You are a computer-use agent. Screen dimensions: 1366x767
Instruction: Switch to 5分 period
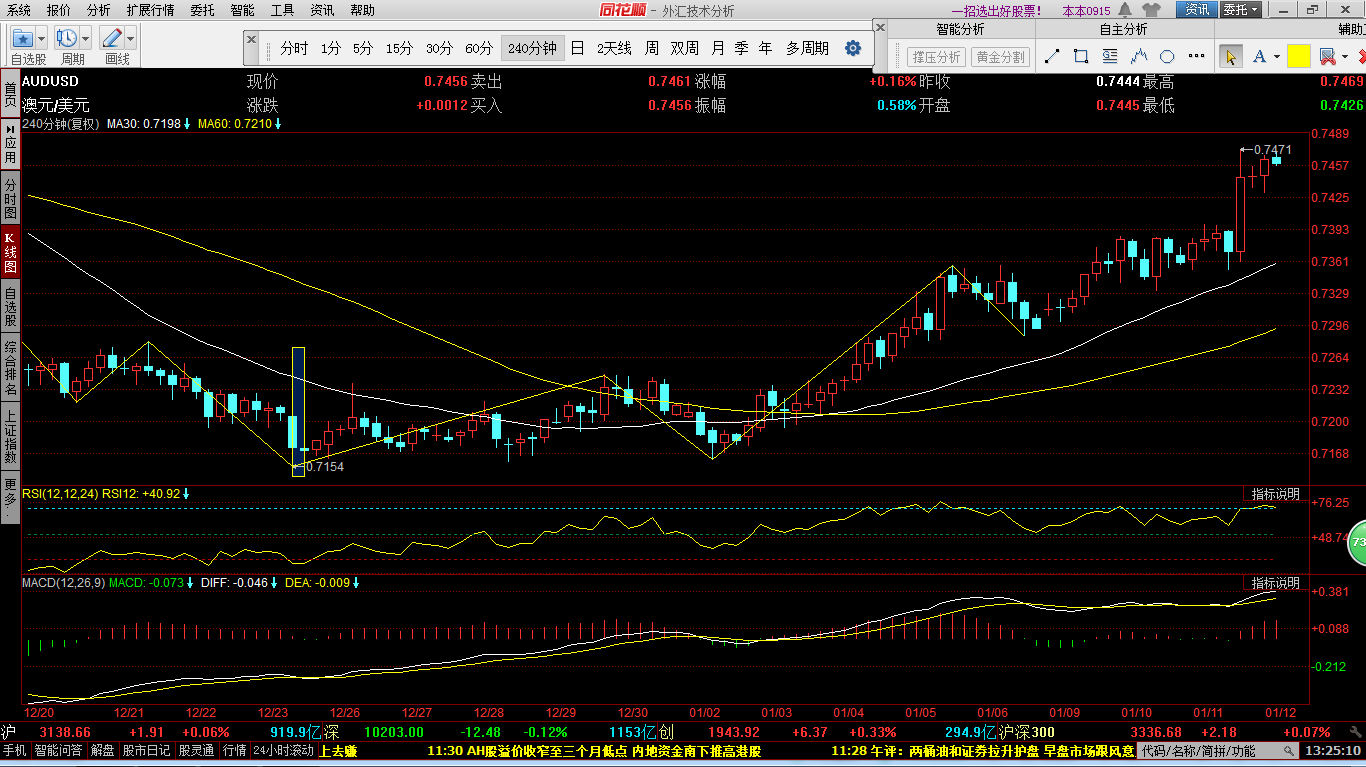pos(363,48)
